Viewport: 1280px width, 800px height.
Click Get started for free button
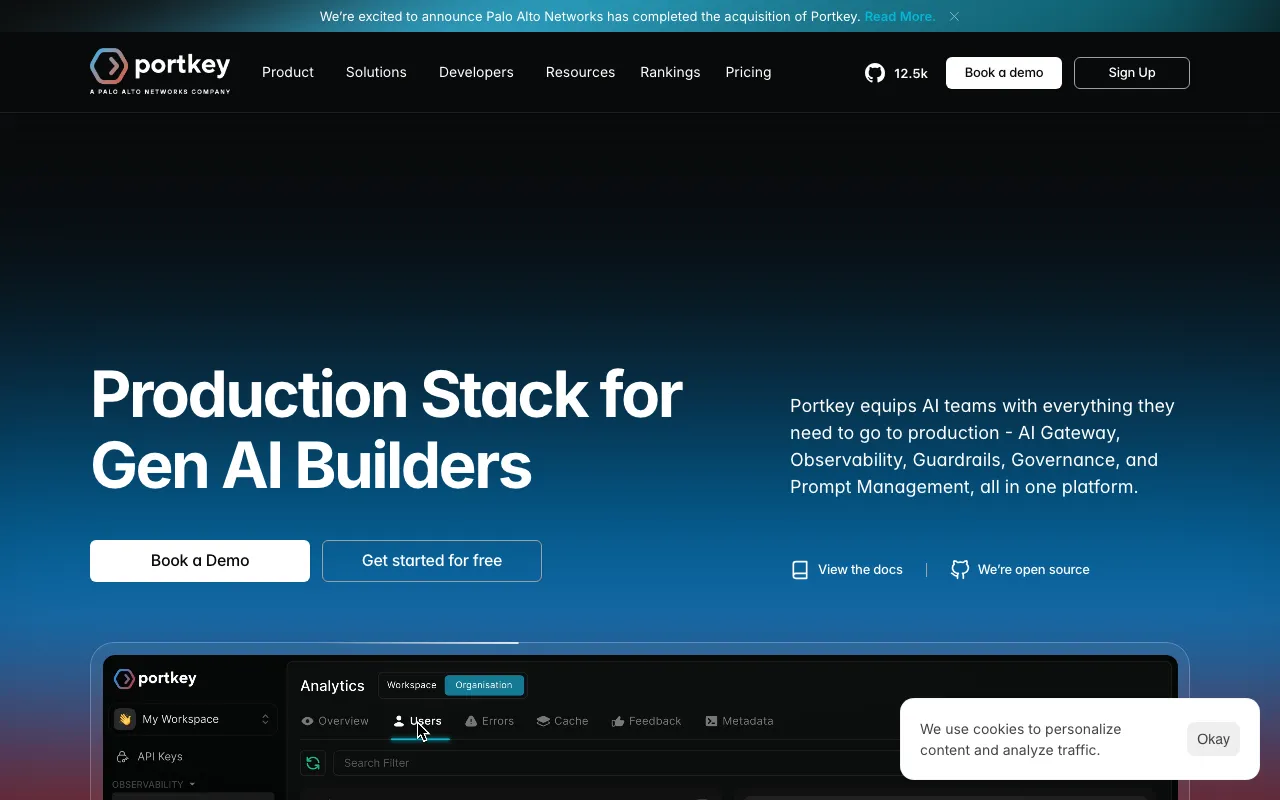coord(432,561)
